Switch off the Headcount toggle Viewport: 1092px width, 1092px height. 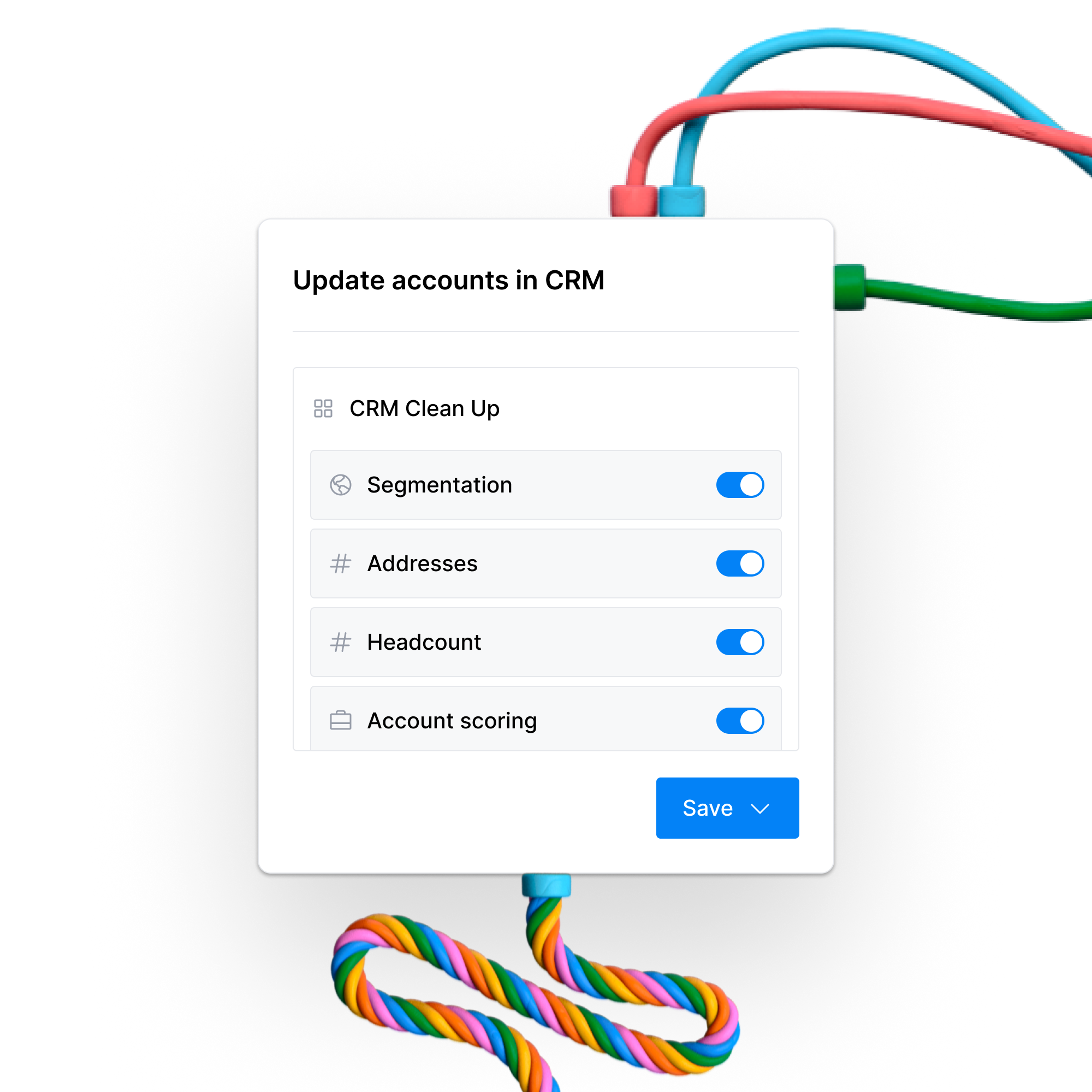pos(740,642)
